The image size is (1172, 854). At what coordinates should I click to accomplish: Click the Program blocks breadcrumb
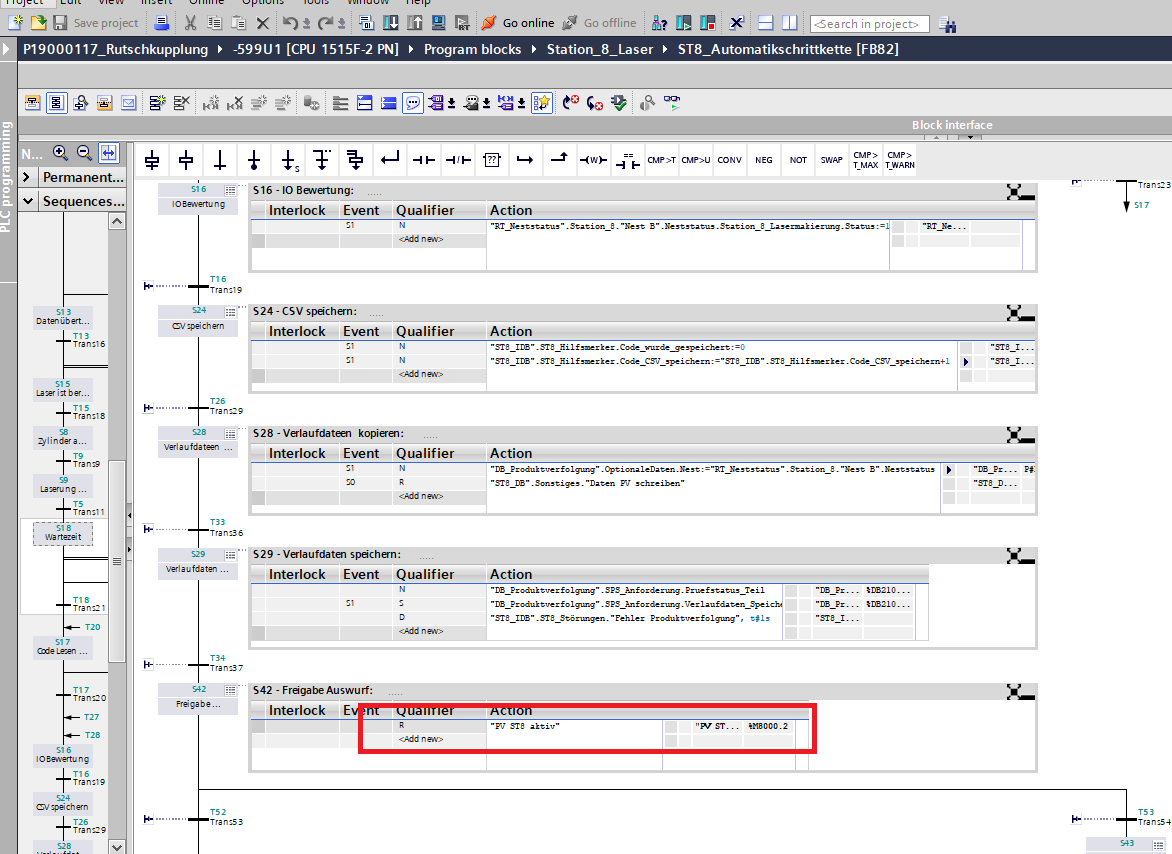point(472,49)
